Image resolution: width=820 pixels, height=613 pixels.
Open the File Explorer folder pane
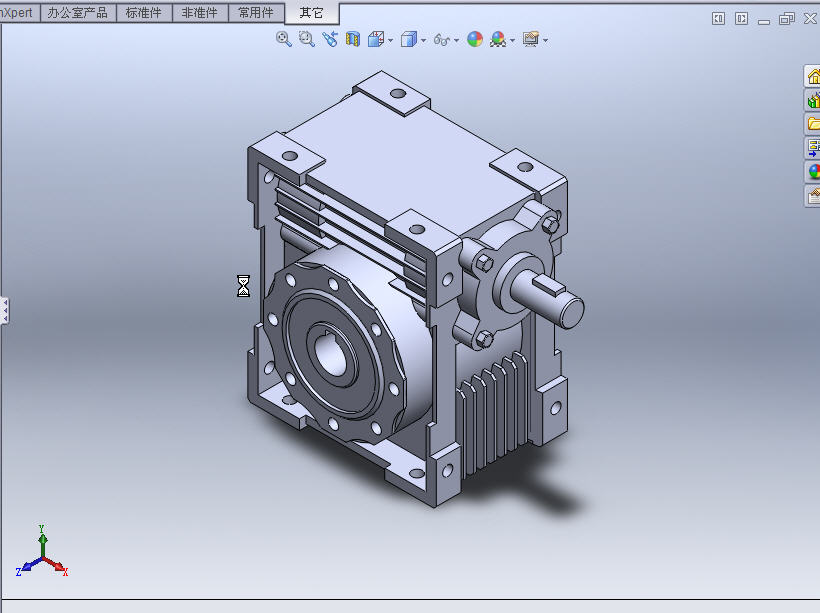coord(812,124)
